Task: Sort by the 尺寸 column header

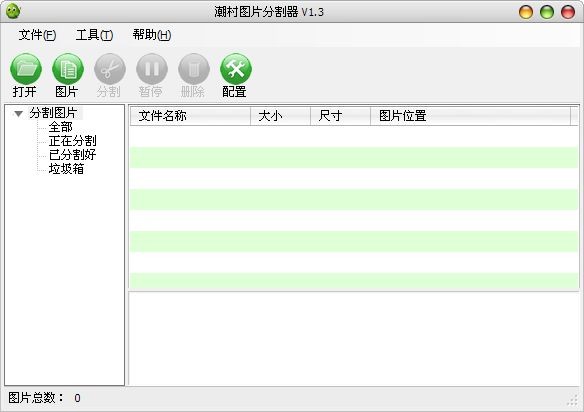Action: click(340, 116)
